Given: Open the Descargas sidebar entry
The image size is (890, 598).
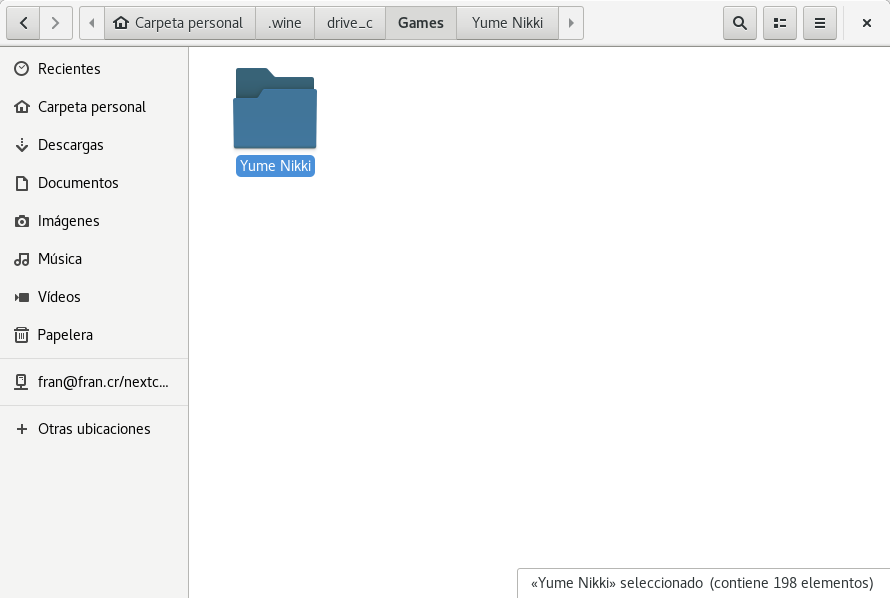Looking at the screenshot, I should (x=94, y=145).
